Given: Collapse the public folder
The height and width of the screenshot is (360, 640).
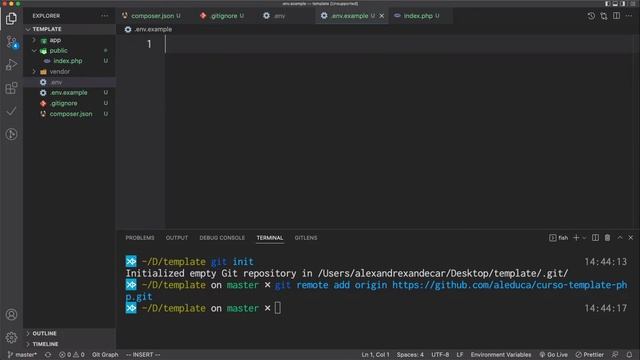Looking at the screenshot, I should [x=69, y=51].
